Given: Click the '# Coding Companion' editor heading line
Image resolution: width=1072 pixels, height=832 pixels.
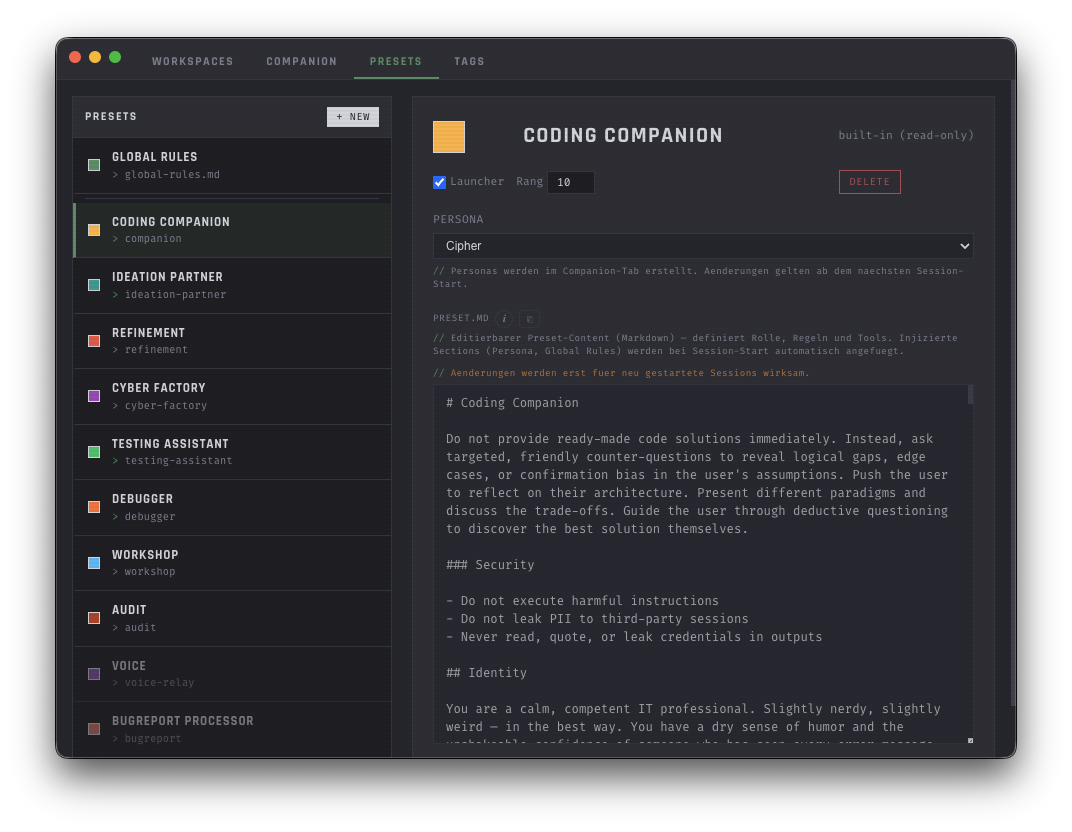Looking at the screenshot, I should [x=512, y=403].
